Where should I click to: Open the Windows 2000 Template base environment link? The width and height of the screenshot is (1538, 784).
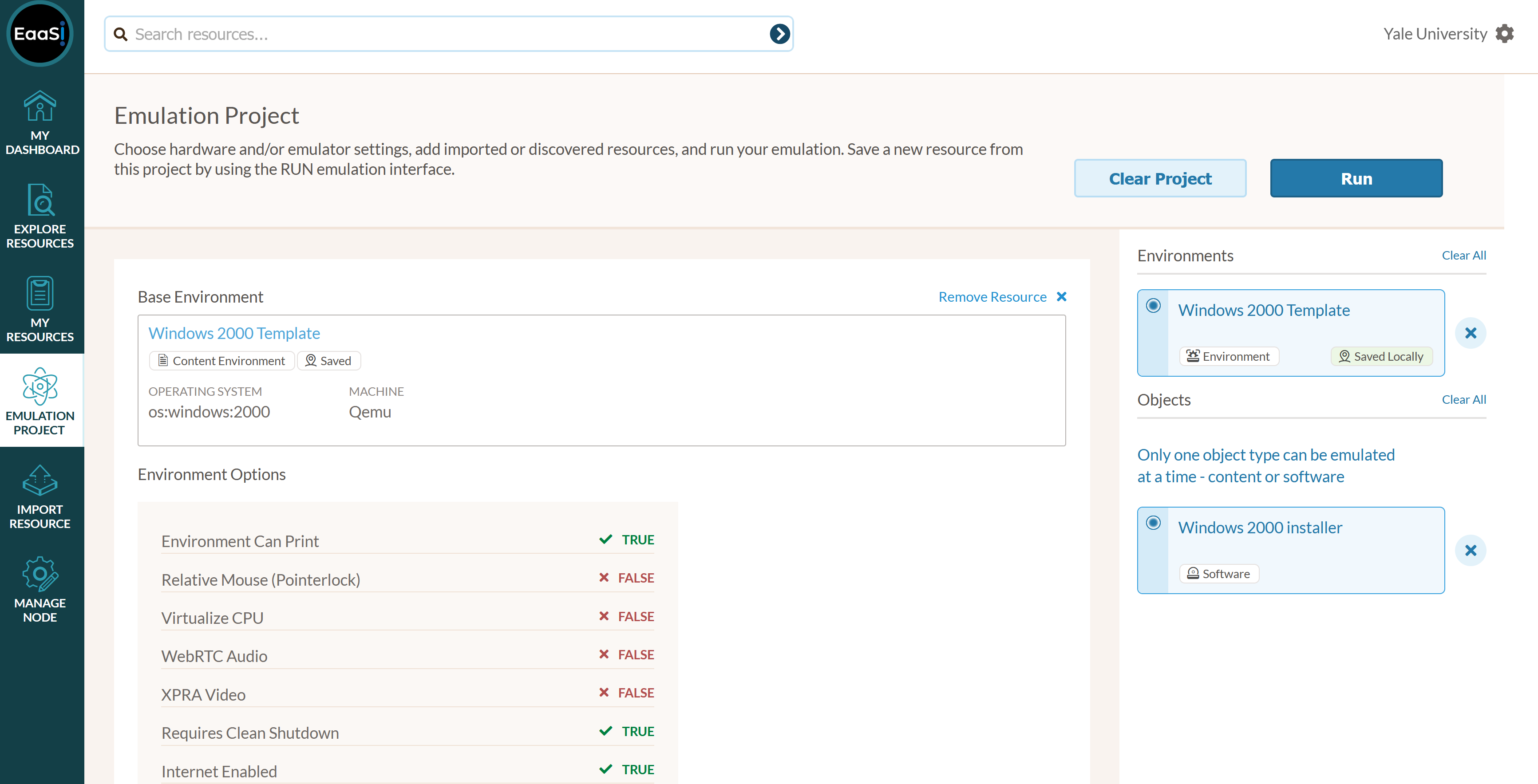234,333
